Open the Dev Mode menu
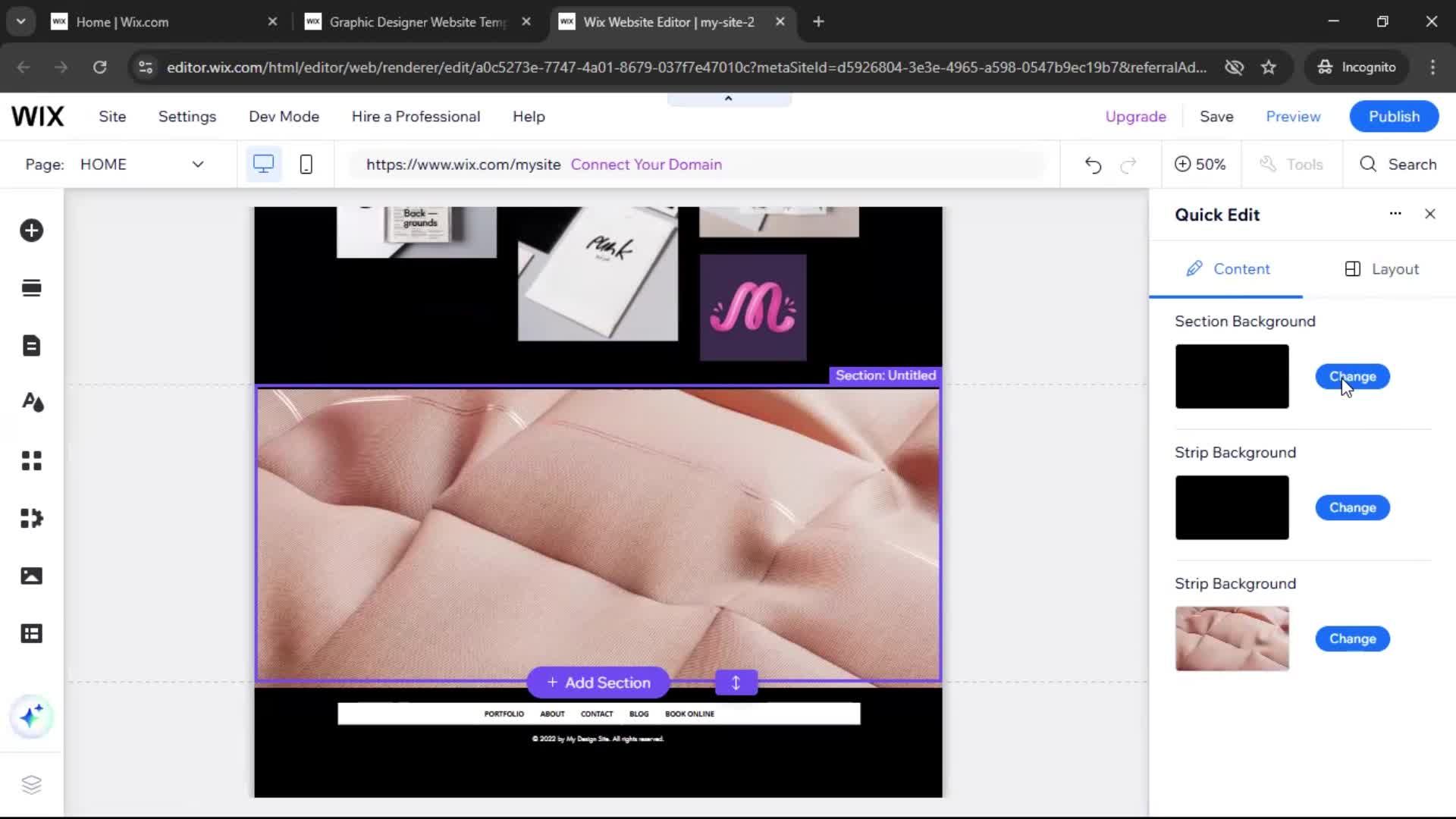Viewport: 1456px width, 819px height. (284, 117)
